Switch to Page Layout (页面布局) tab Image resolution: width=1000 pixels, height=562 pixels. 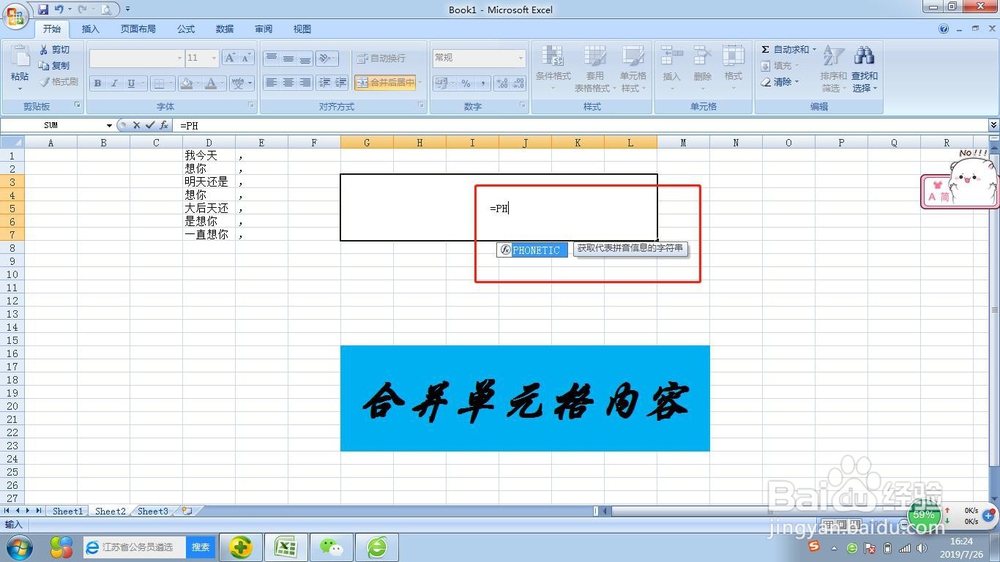[x=138, y=29]
